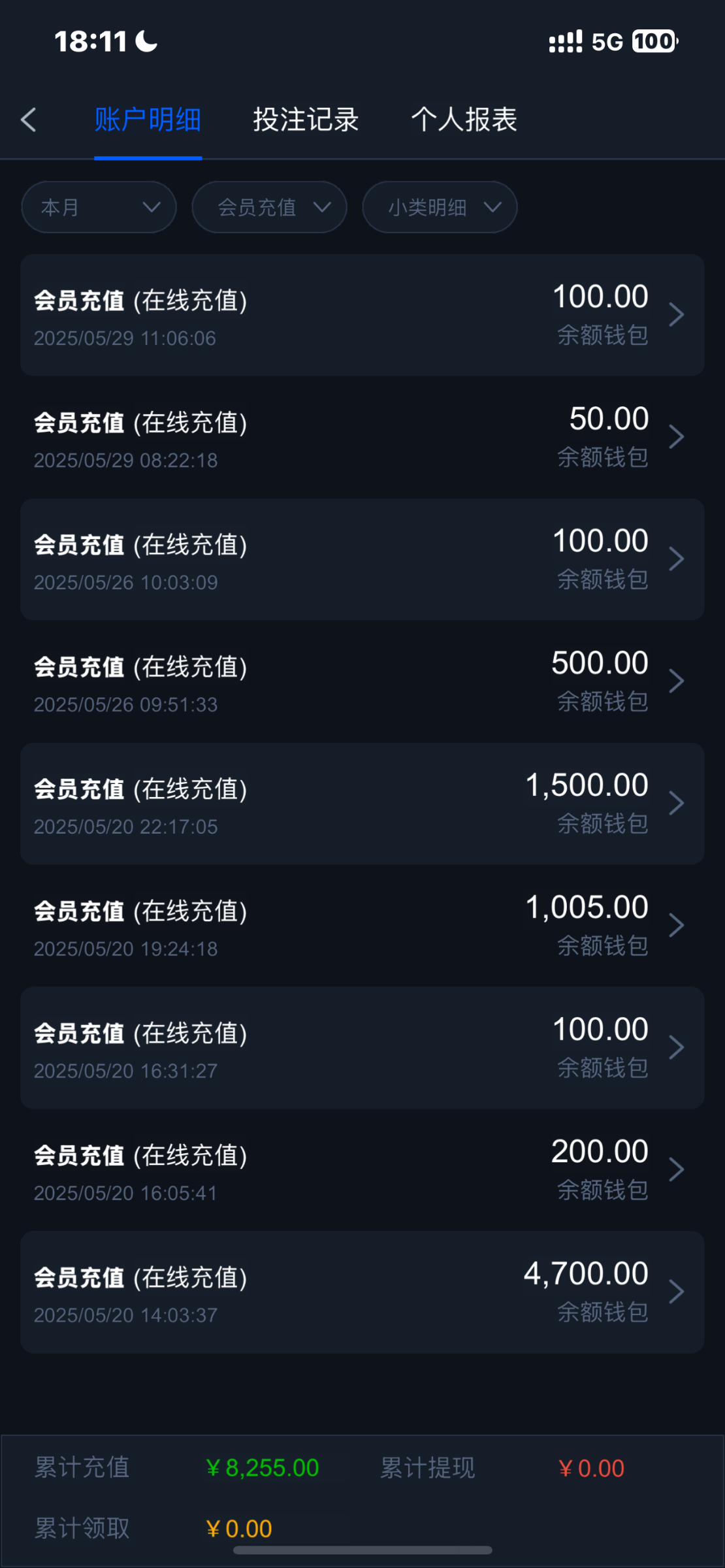Select the 账户明细 tab
Screen dimensions: 725x1568
coord(148,120)
